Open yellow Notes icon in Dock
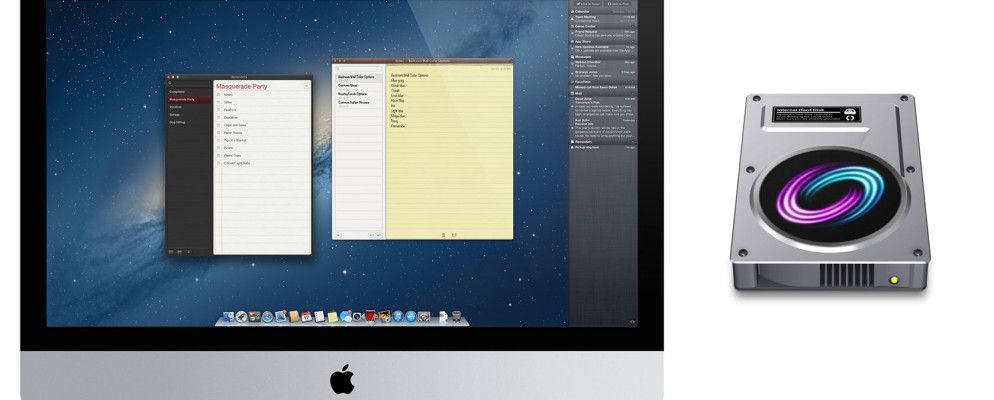The height and width of the screenshot is (400, 994). [x=333, y=317]
